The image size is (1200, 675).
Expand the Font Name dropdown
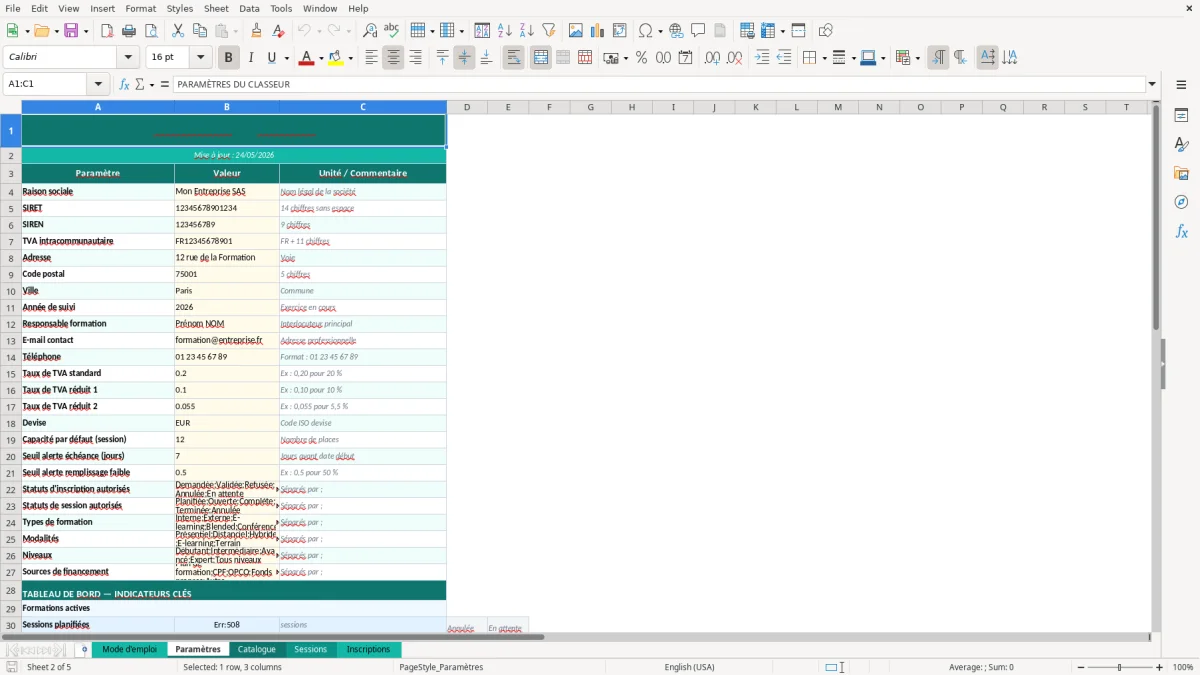pyautogui.click(x=127, y=58)
